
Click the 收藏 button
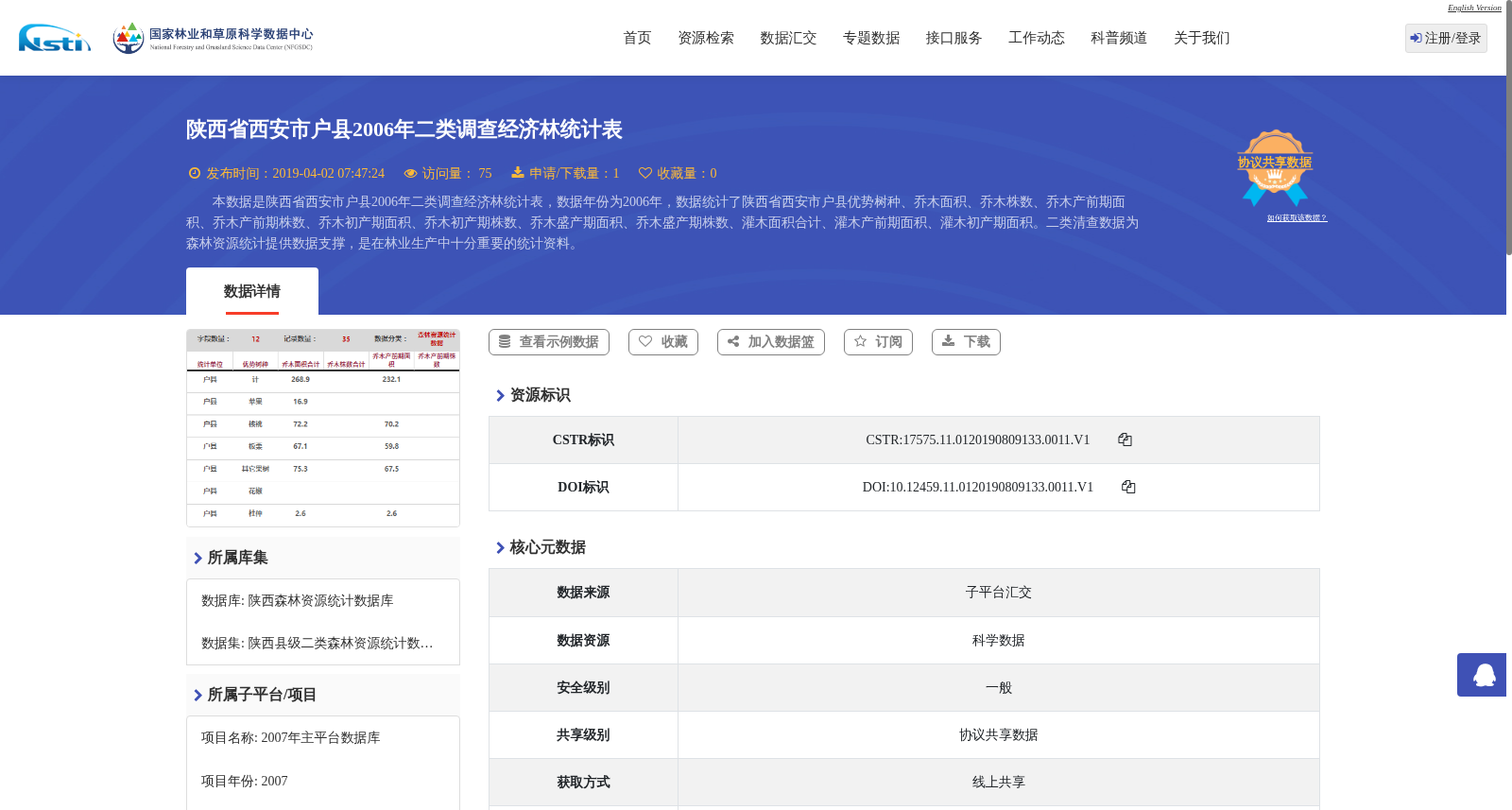coord(663,342)
